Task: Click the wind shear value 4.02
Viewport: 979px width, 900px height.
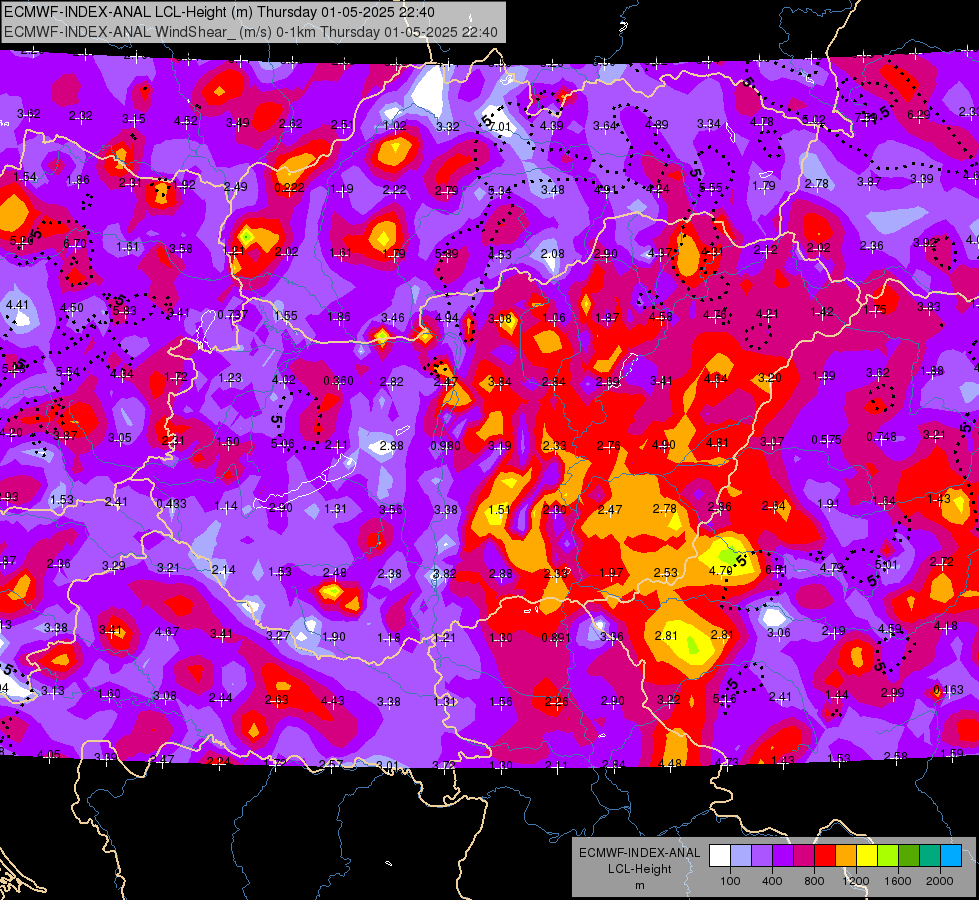Action: click(283, 380)
